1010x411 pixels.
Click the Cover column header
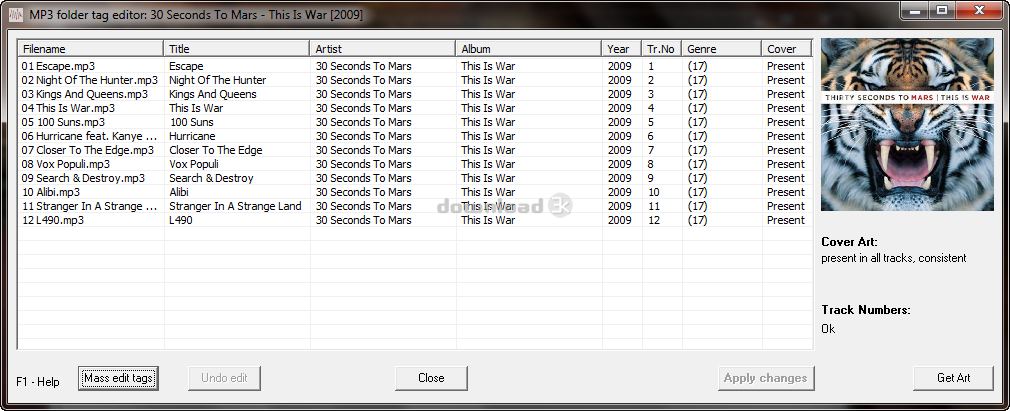click(x=787, y=49)
